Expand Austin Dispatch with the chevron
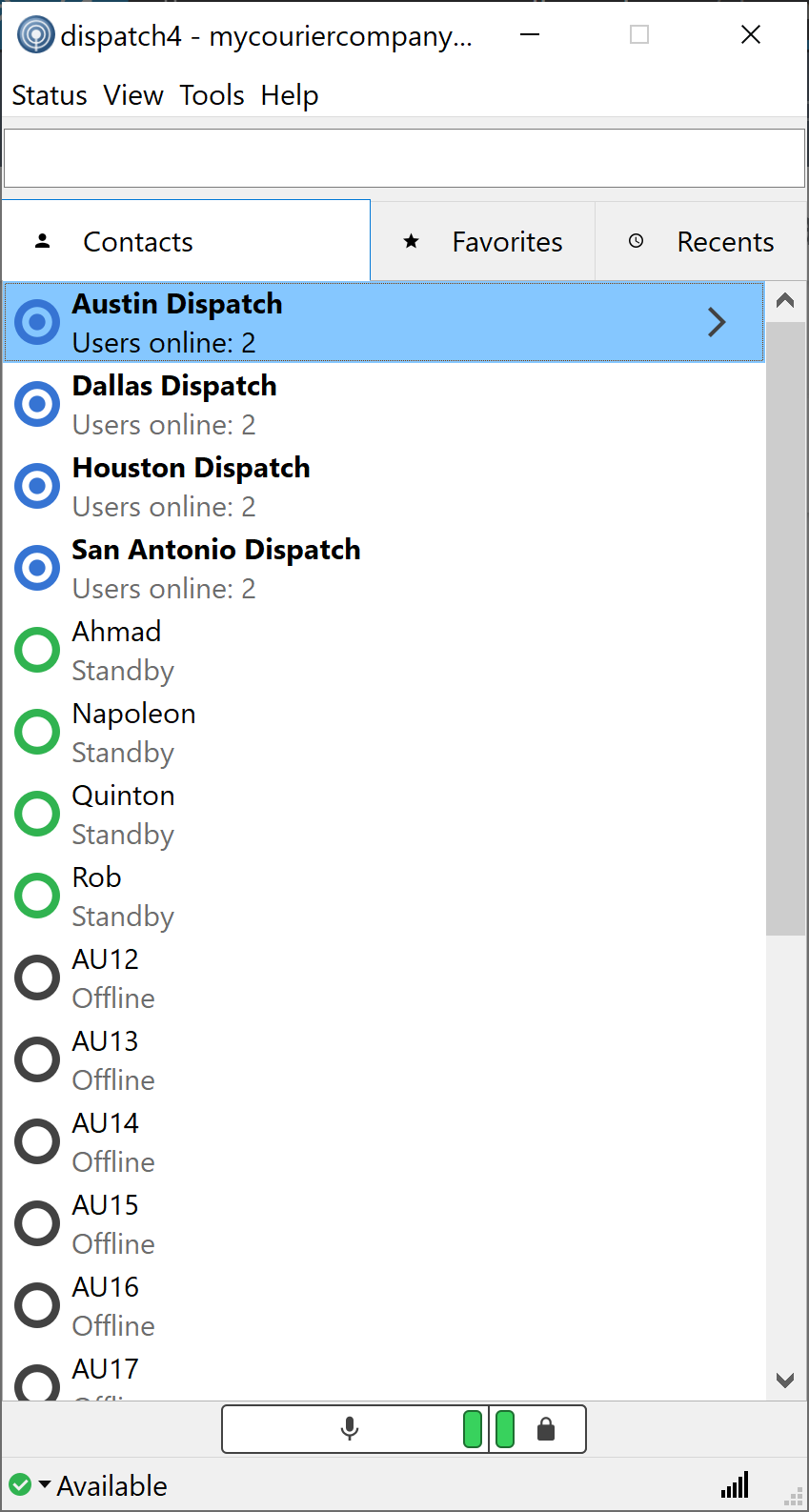 pyautogui.click(x=717, y=322)
